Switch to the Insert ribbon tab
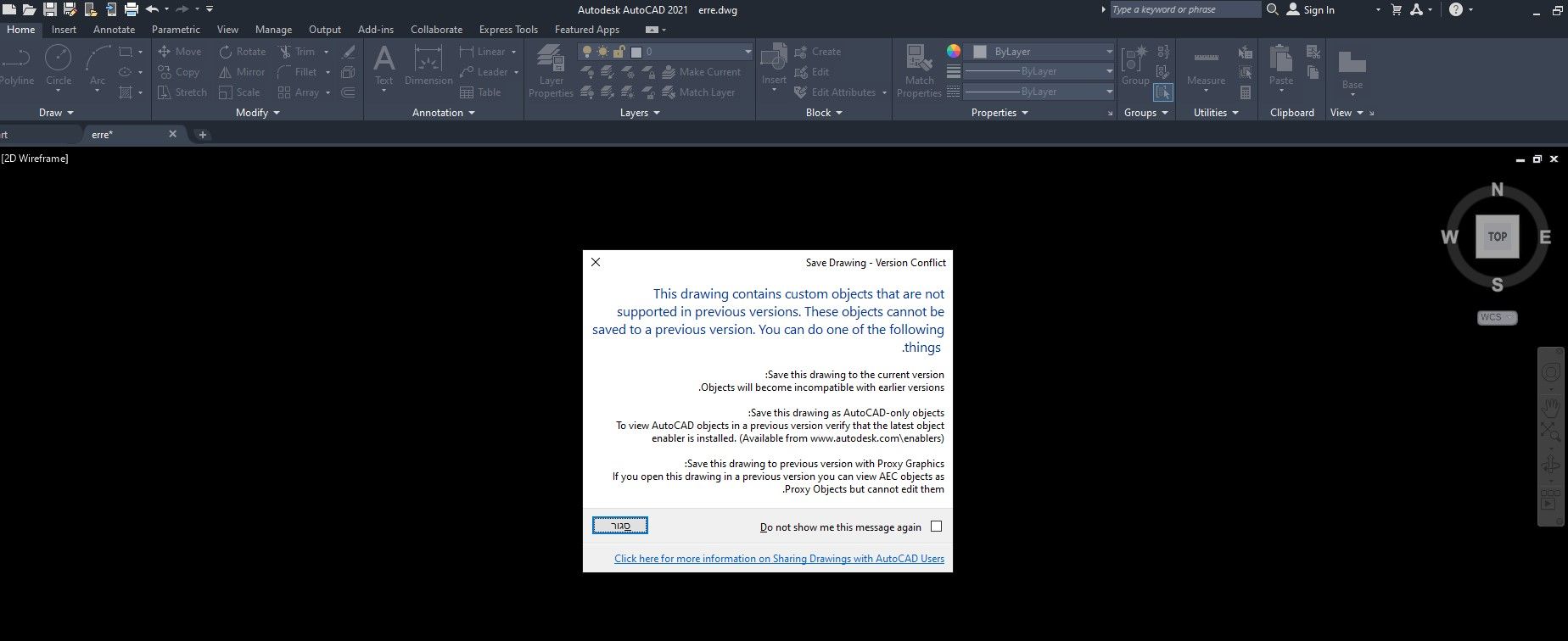Viewport: 1568px width, 641px height. pos(64,30)
